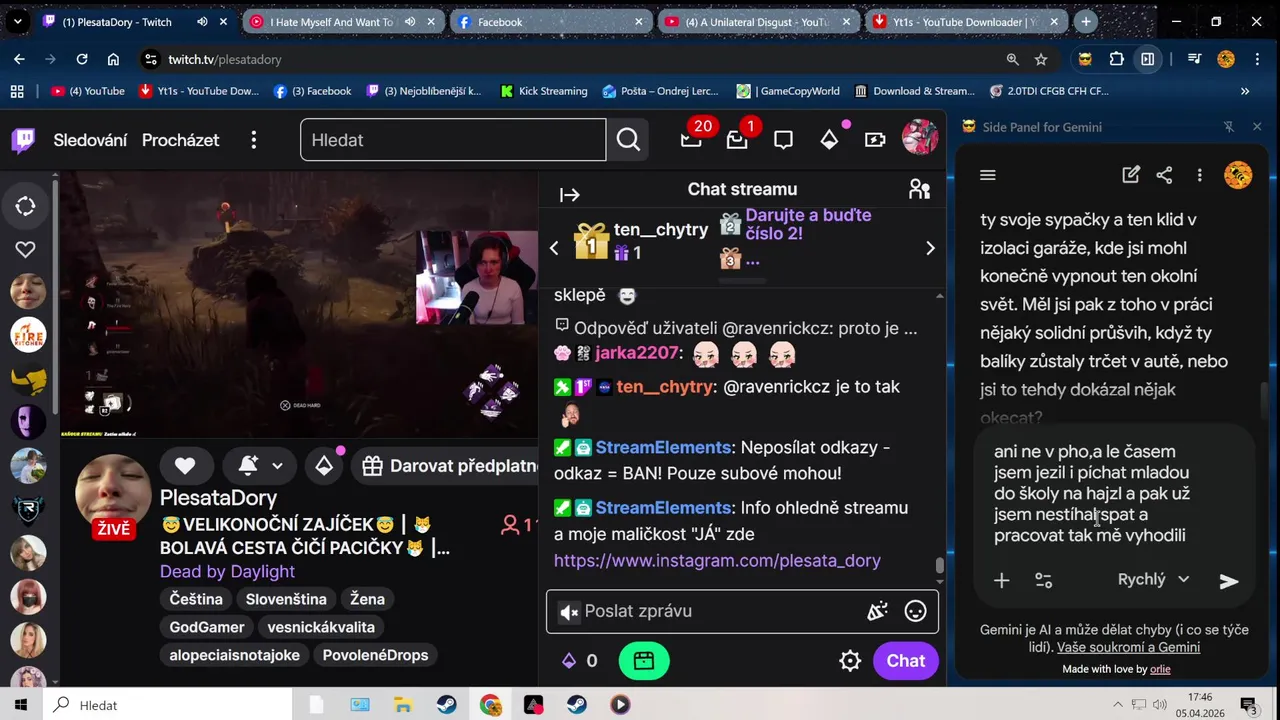
Task: Start new Gemini chat edit icon
Action: click(1131, 175)
